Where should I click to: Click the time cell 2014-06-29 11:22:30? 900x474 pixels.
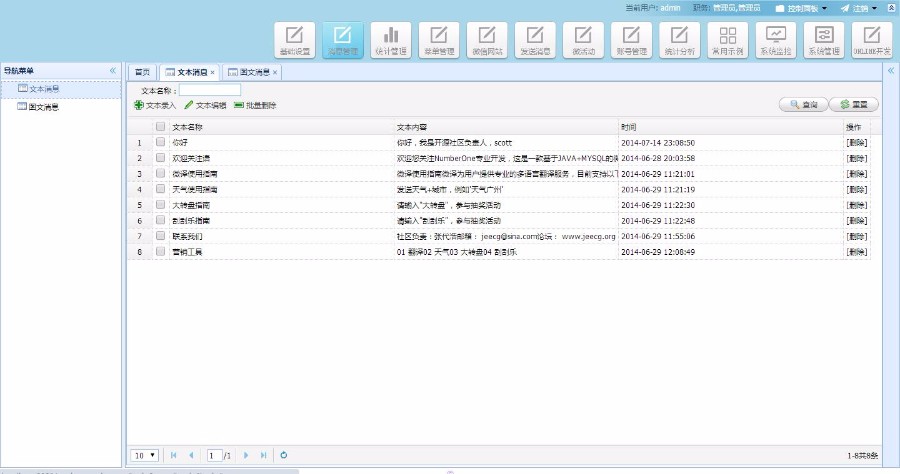coord(730,205)
